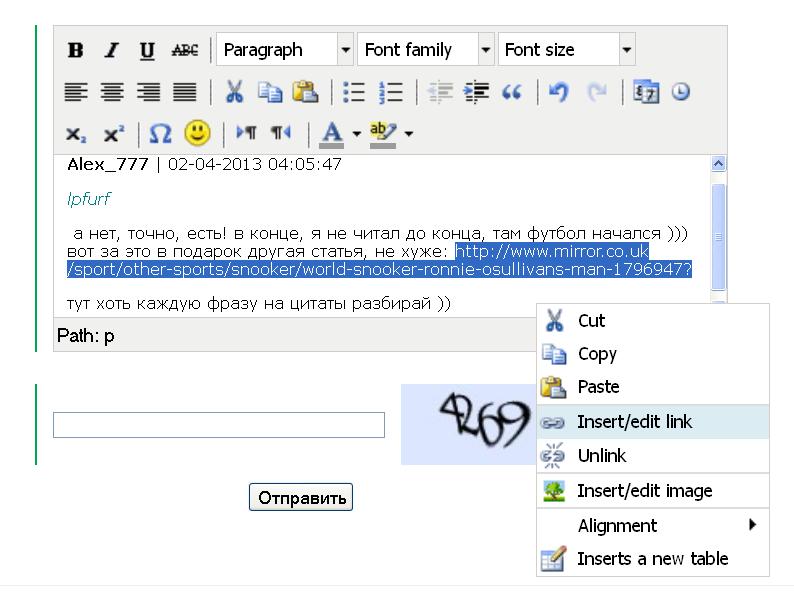Click the Outdent toolbar icon
The image size is (794, 603).
pos(440,92)
